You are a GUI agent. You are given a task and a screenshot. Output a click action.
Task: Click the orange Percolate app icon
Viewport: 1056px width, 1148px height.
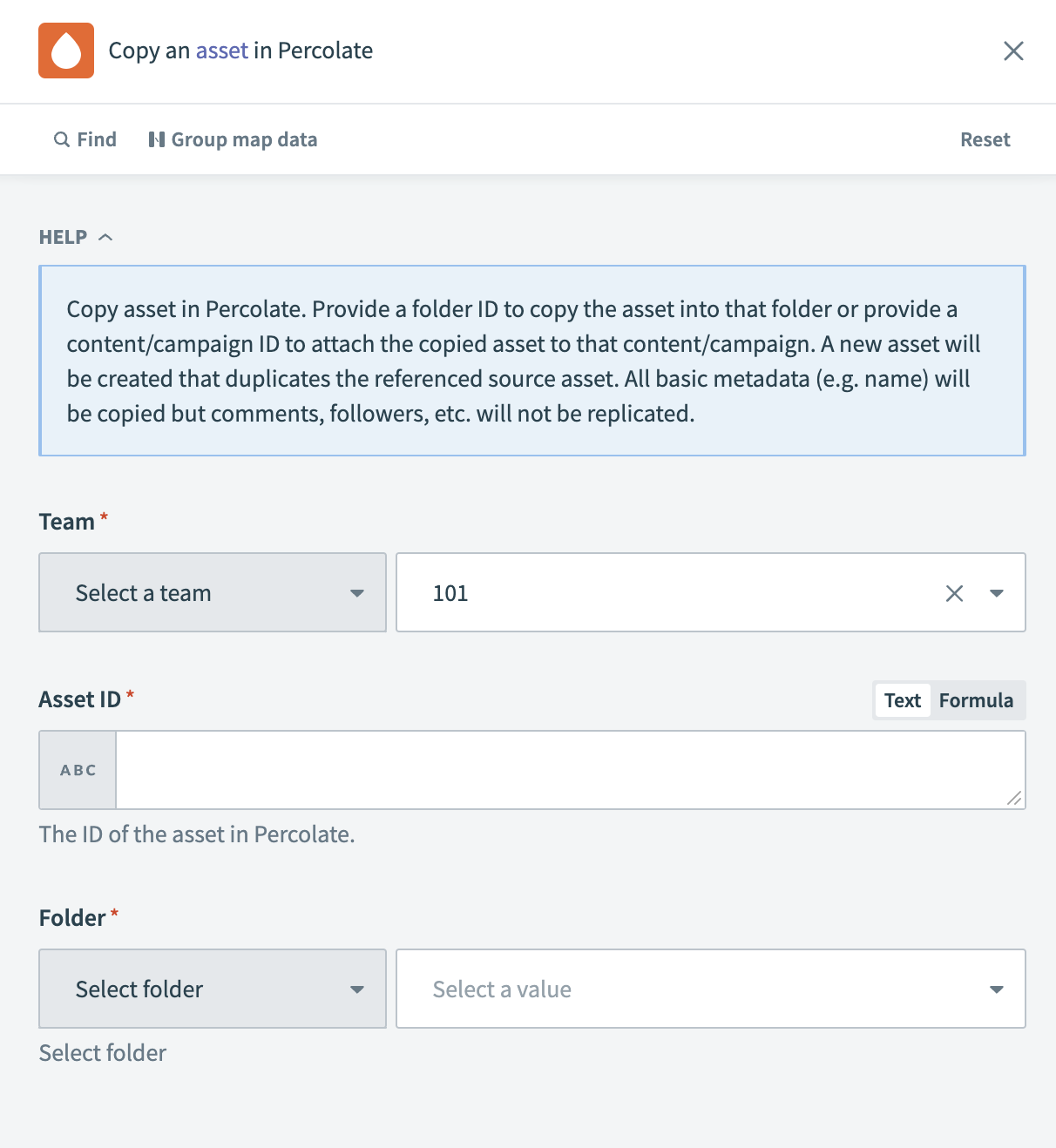tap(65, 51)
